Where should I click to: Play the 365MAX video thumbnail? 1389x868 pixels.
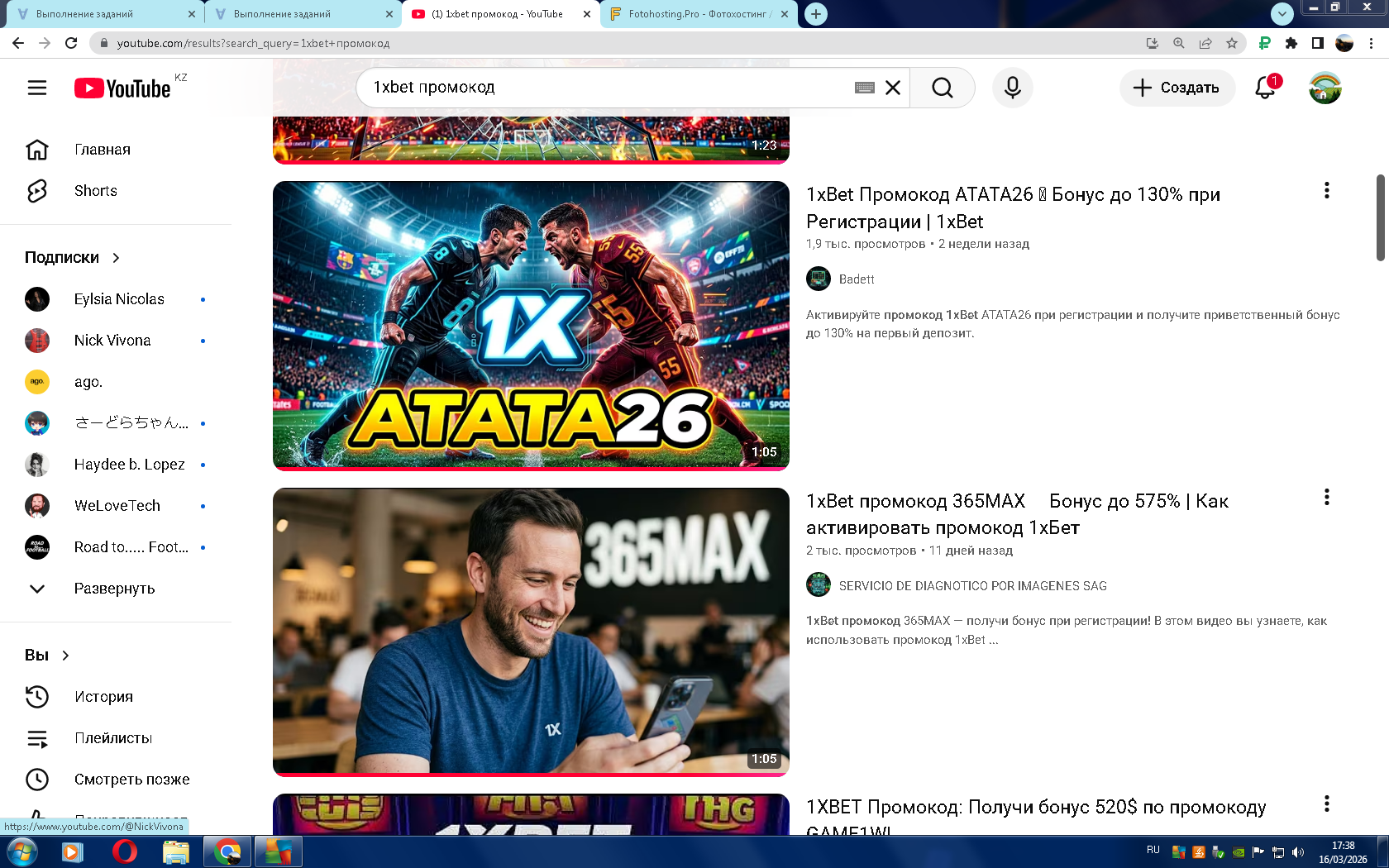click(531, 632)
